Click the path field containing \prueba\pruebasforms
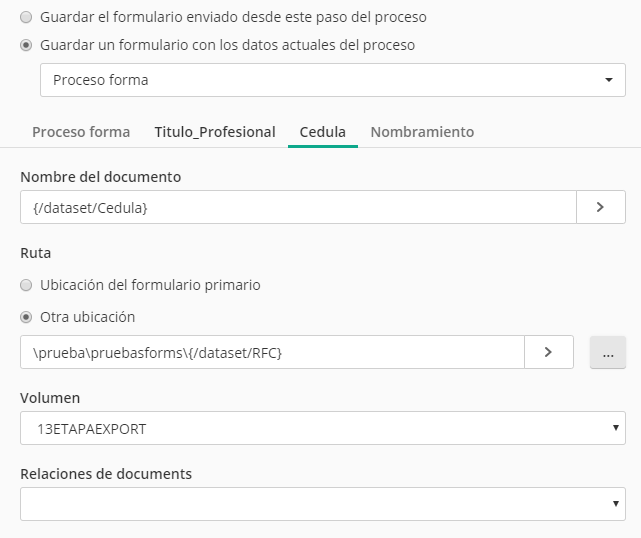The image size is (641, 538). pyautogui.click(x=271, y=352)
